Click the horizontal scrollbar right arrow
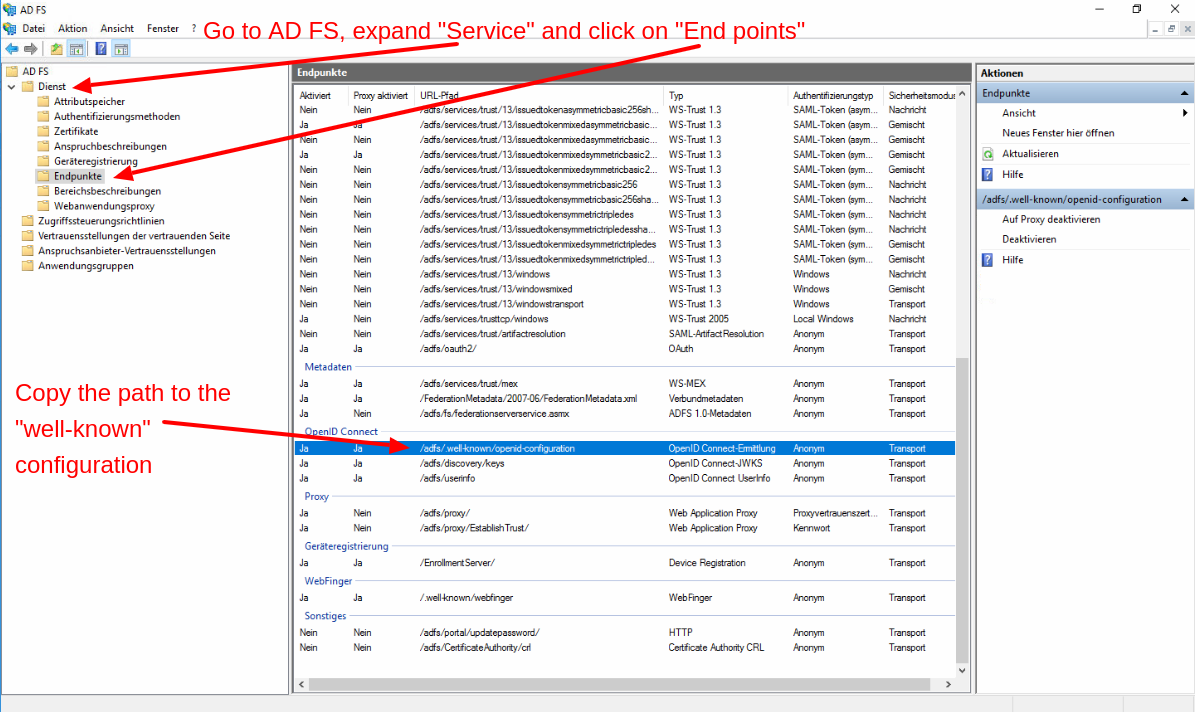Image resolution: width=1195 pixels, height=712 pixels. point(948,685)
